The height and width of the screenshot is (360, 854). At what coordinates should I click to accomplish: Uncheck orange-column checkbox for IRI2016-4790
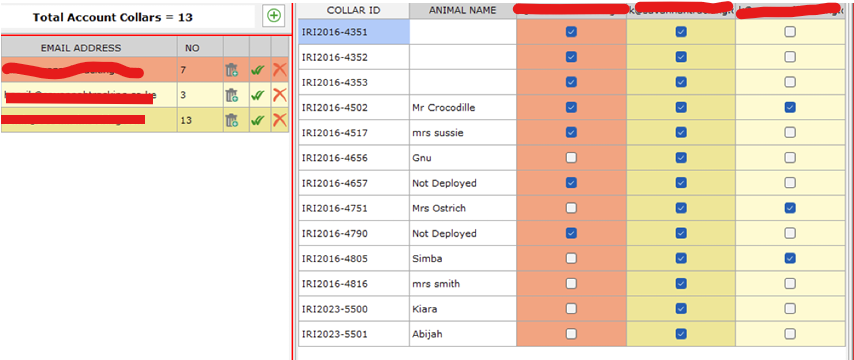coord(571,233)
